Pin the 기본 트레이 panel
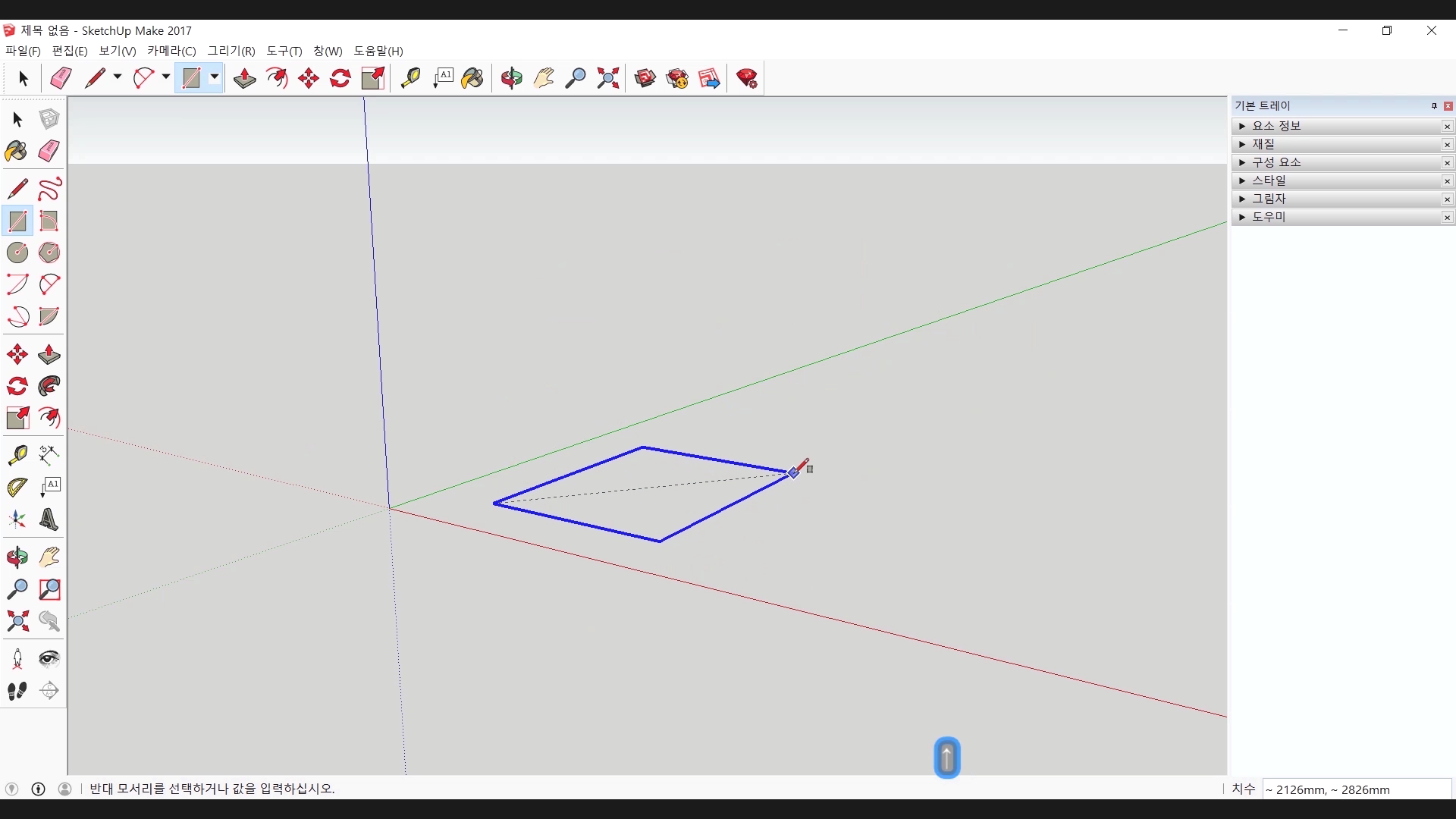Viewport: 1456px width, 819px height. point(1434,106)
